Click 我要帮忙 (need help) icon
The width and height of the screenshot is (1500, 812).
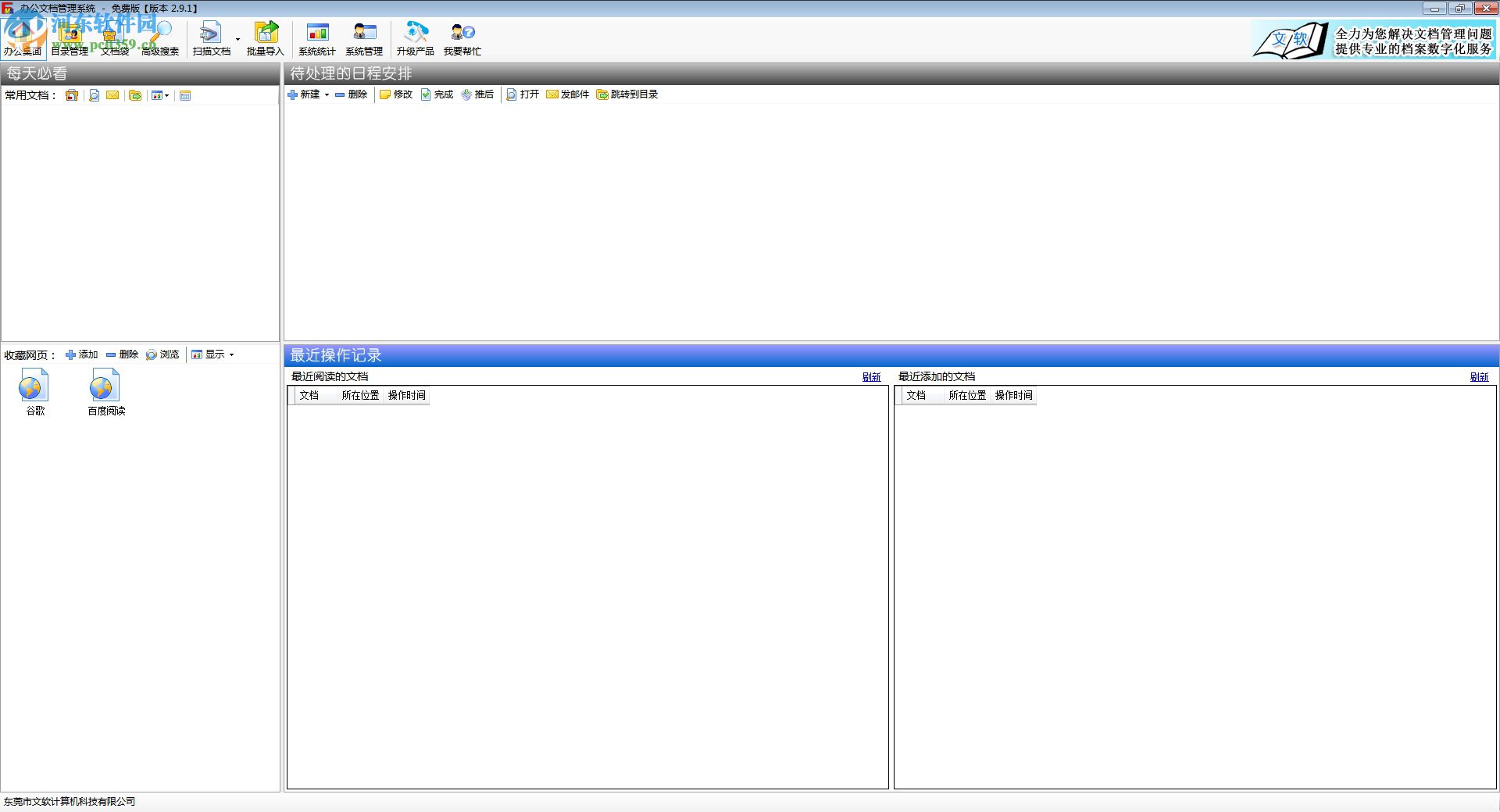[462, 39]
